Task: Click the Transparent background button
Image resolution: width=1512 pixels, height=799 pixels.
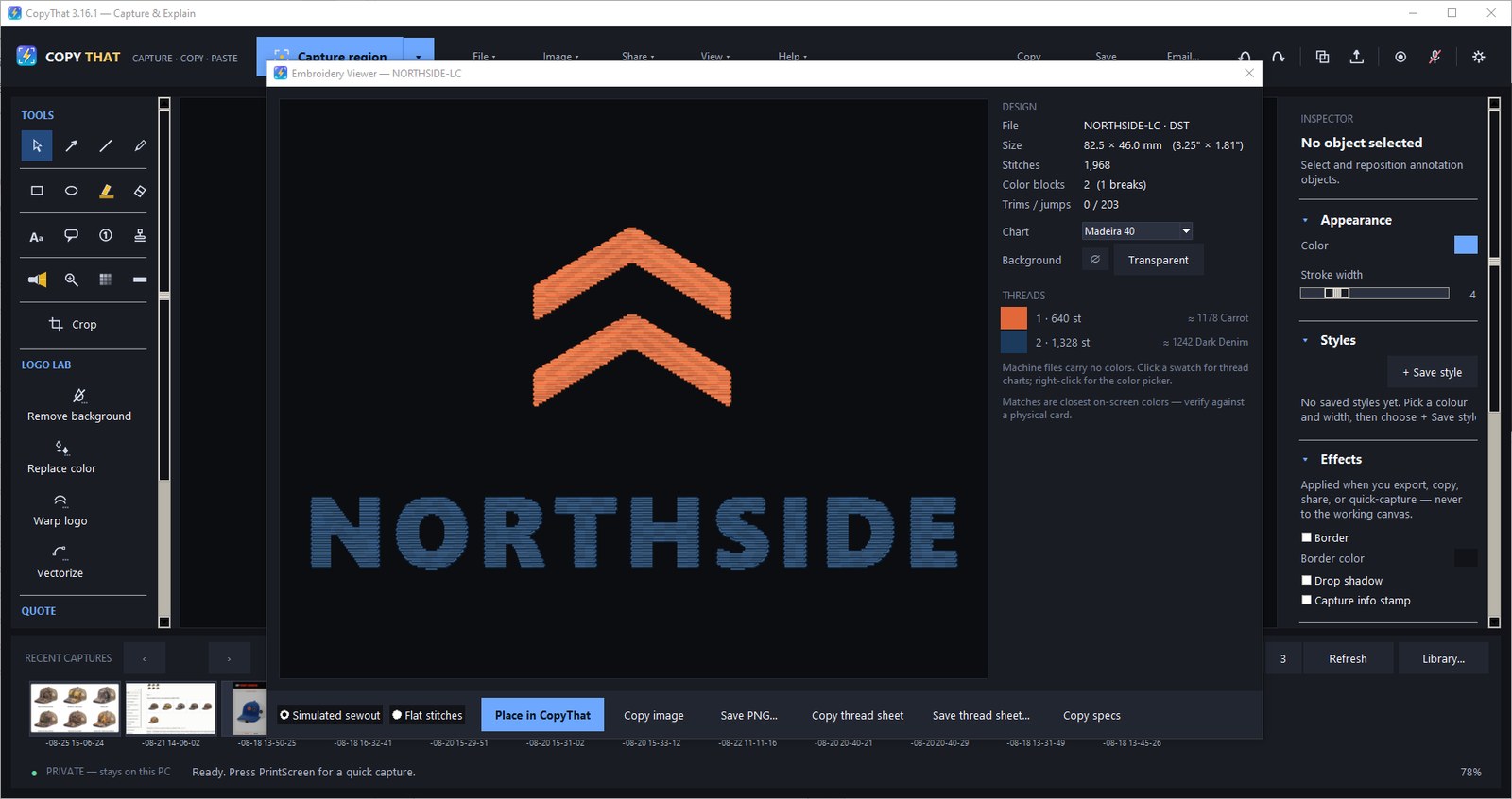Action: pyautogui.click(x=1159, y=260)
